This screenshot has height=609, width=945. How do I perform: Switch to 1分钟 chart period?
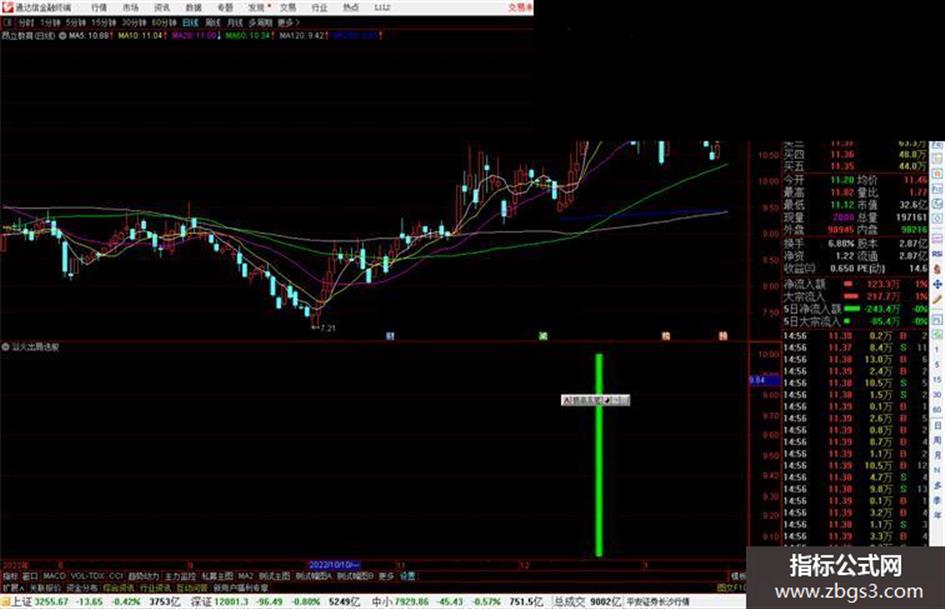pos(50,22)
